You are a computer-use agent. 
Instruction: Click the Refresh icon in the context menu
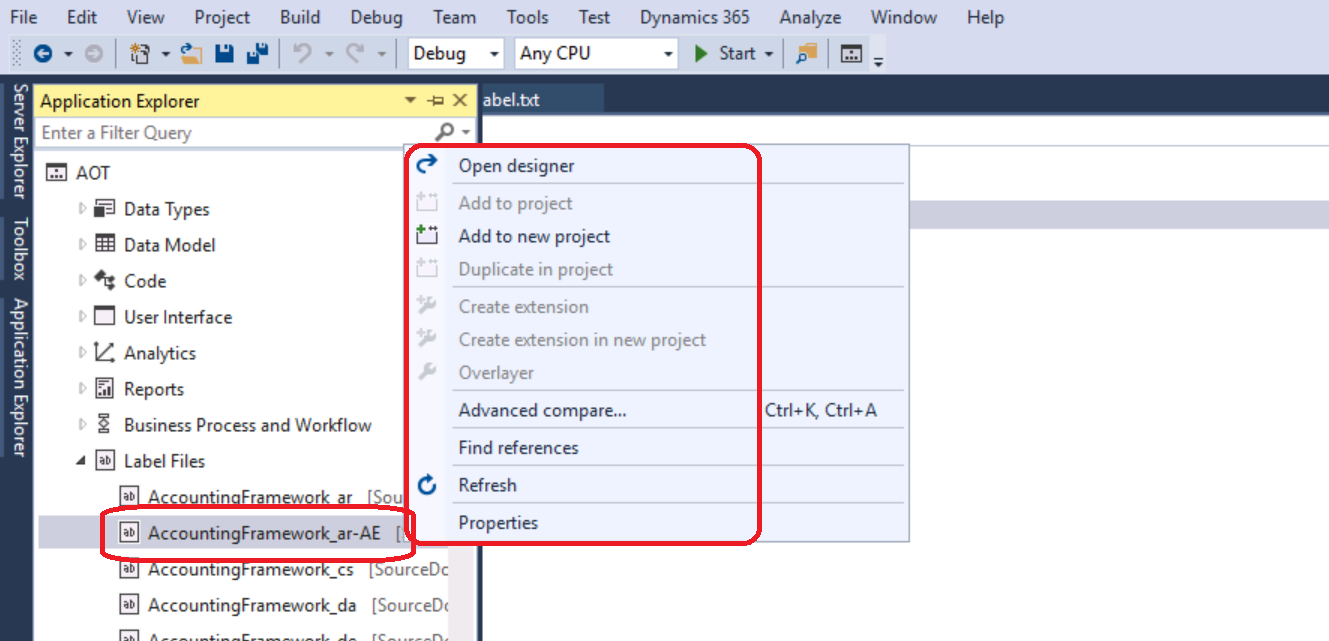coord(426,484)
